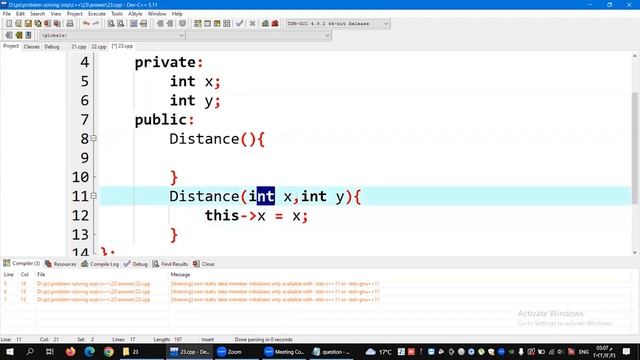640x360 pixels.
Task: Collapse code fold marker on line 11
Action: point(93,196)
